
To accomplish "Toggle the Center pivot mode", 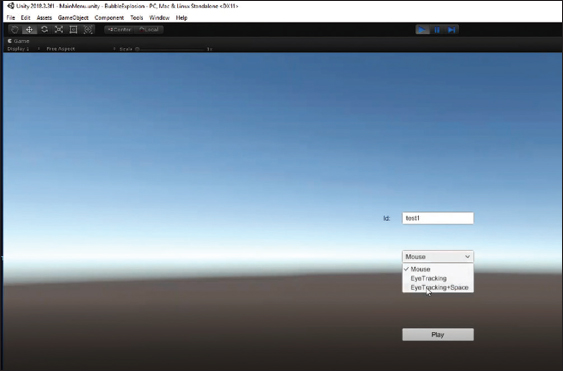I will pos(120,29).
